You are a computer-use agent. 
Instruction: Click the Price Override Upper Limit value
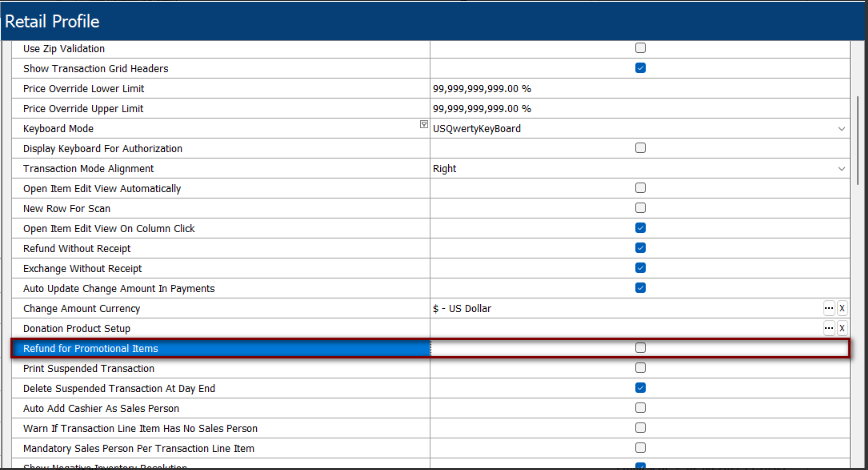[x=482, y=109]
